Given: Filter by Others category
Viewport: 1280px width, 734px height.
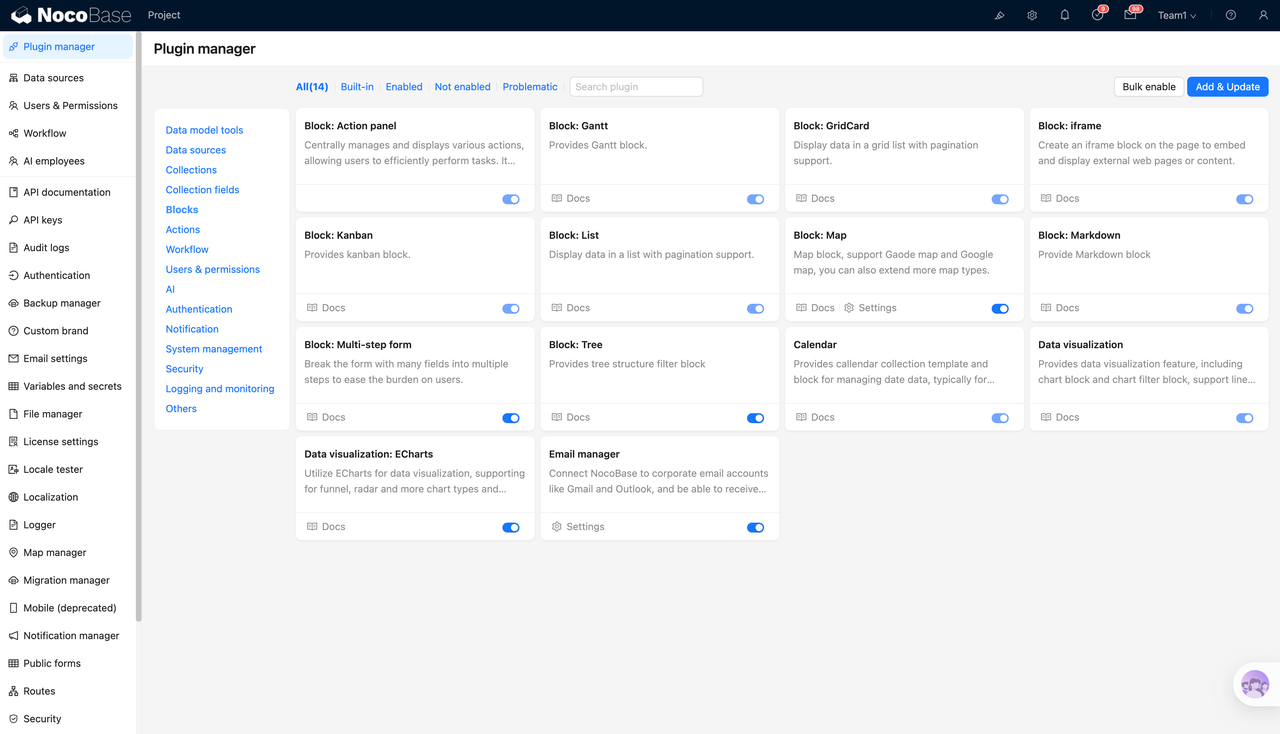Looking at the screenshot, I should 181,409.
